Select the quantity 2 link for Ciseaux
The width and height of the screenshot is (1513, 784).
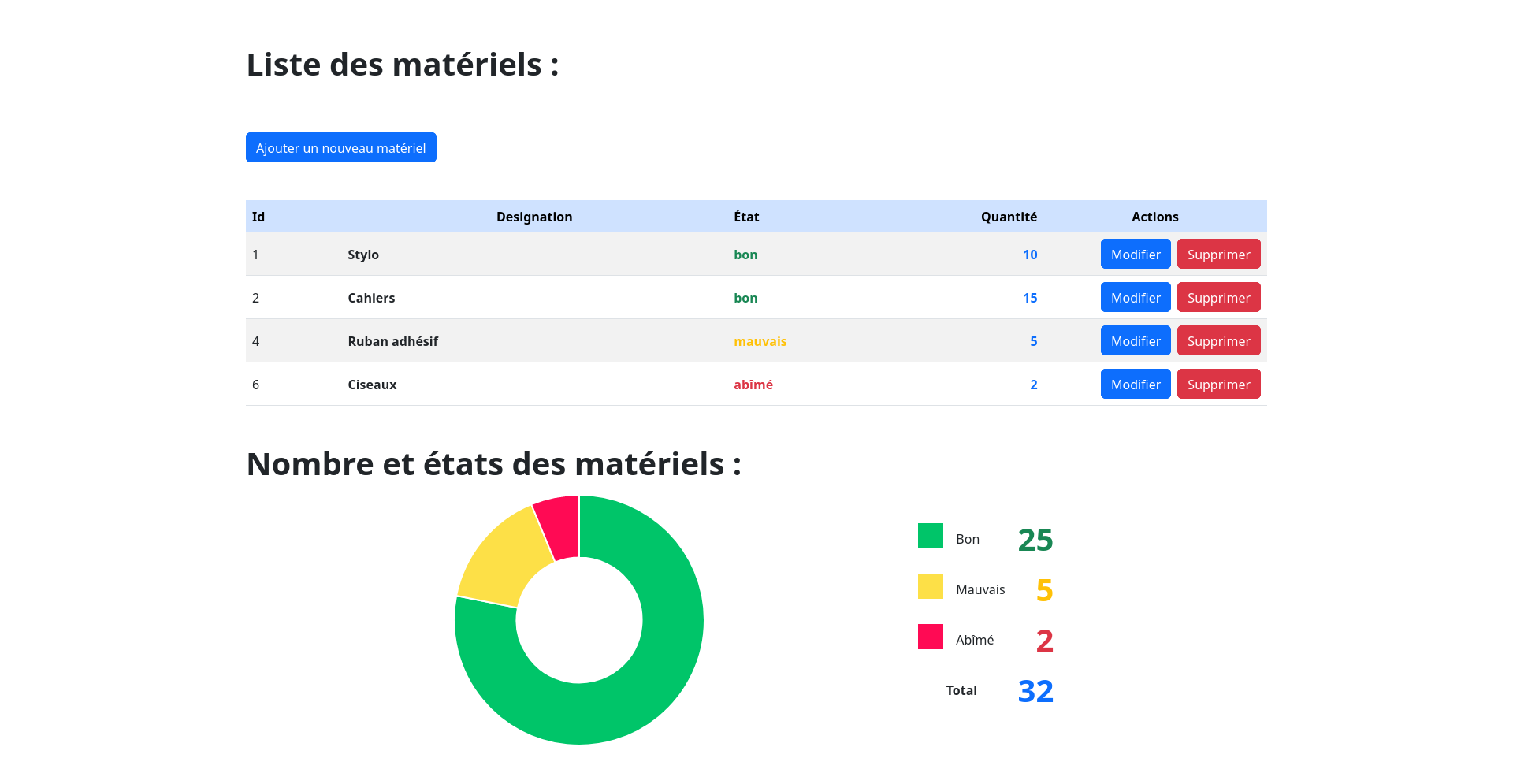click(x=1033, y=385)
